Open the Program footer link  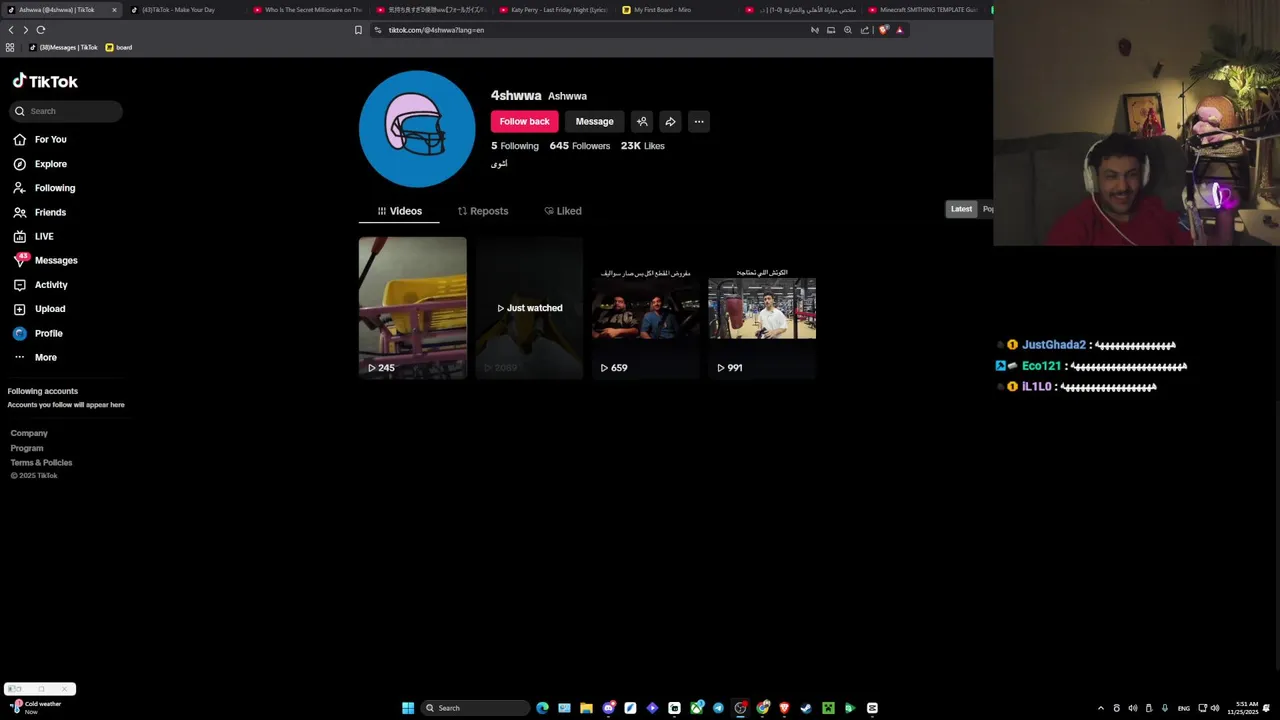27,448
